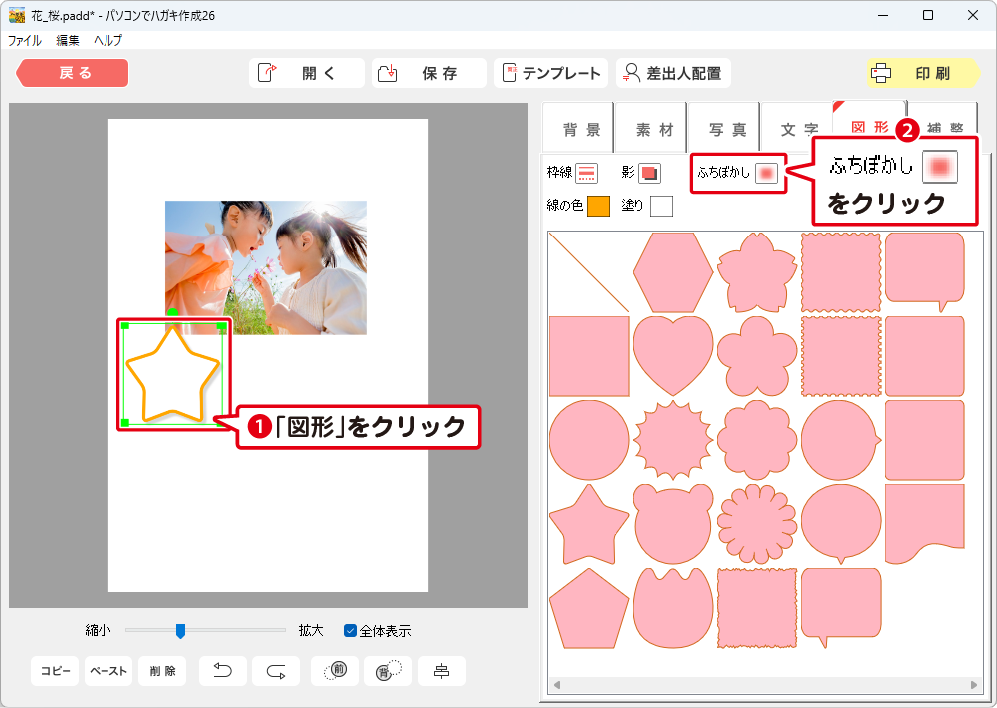
Task: Send object backward with 背 icon
Action: coord(387,671)
